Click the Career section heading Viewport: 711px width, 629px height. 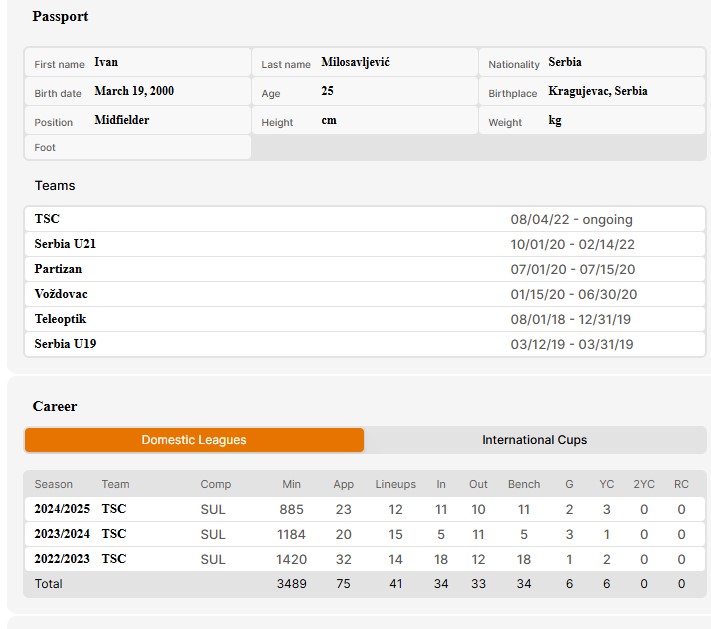pyautogui.click(x=55, y=406)
